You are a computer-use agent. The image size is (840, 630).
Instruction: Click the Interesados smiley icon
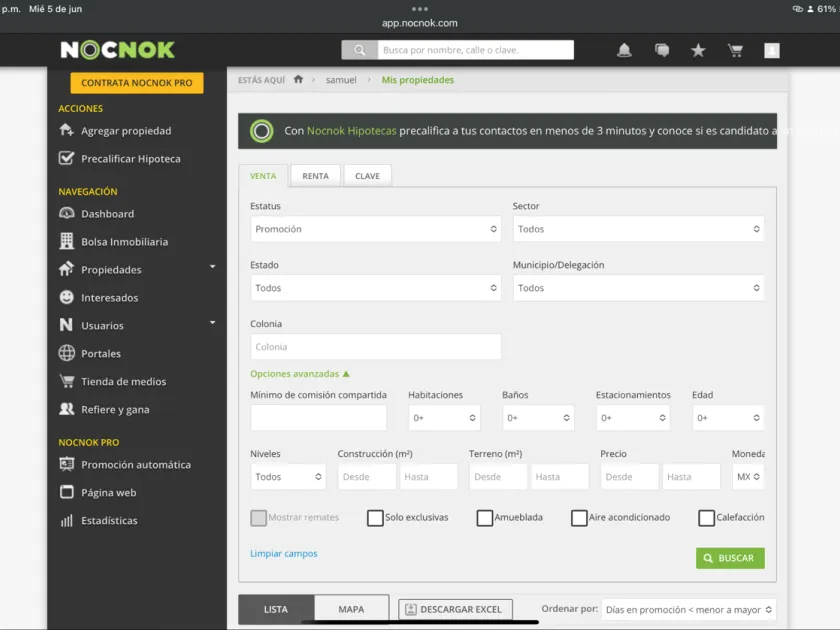tap(66, 297)
